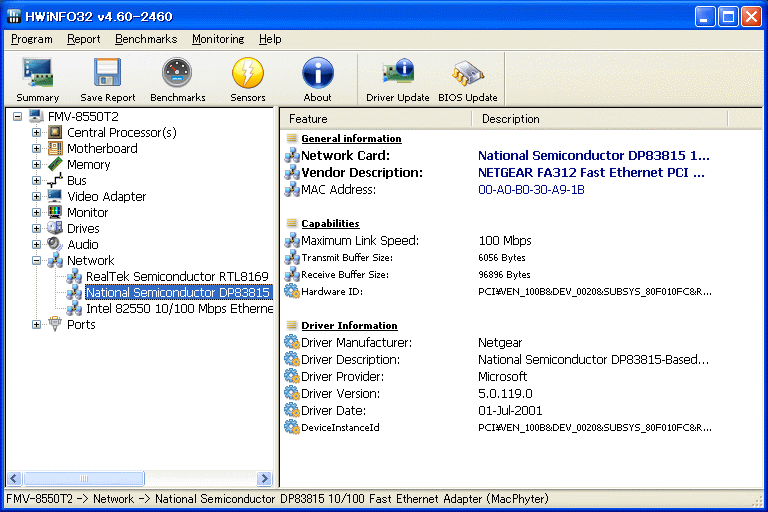Expand the Drives node
The height and width of the screenshot is (512, 768).
tap(36, 228)
